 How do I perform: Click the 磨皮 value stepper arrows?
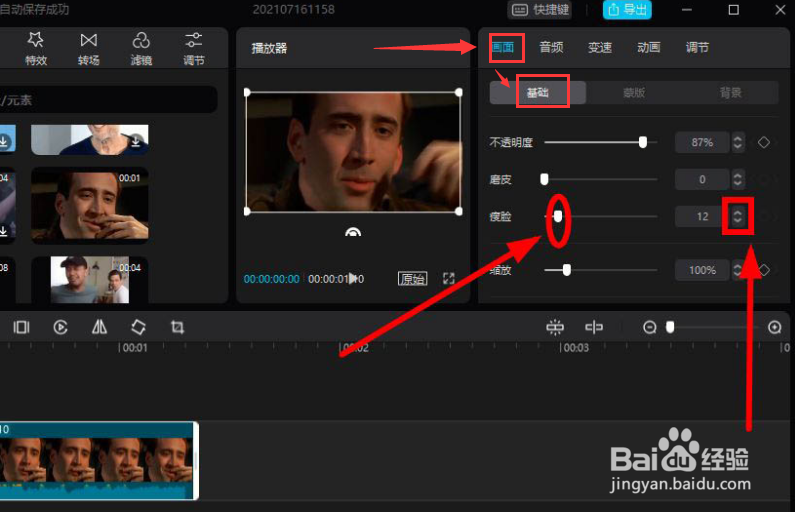pyautogui.click(x=738, y=179)
